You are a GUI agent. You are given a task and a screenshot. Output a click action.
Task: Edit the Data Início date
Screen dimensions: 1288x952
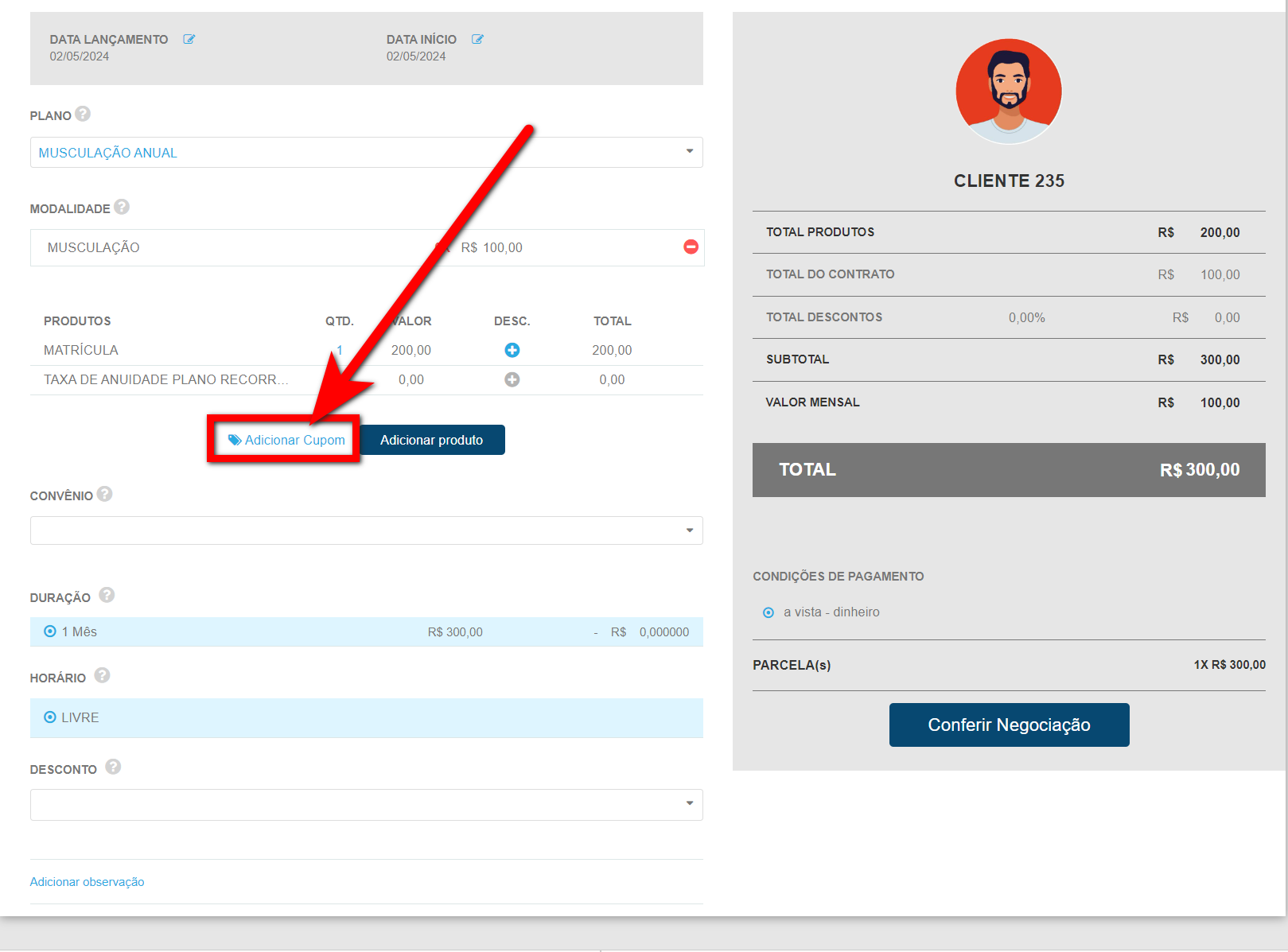[x=477, y=39]
